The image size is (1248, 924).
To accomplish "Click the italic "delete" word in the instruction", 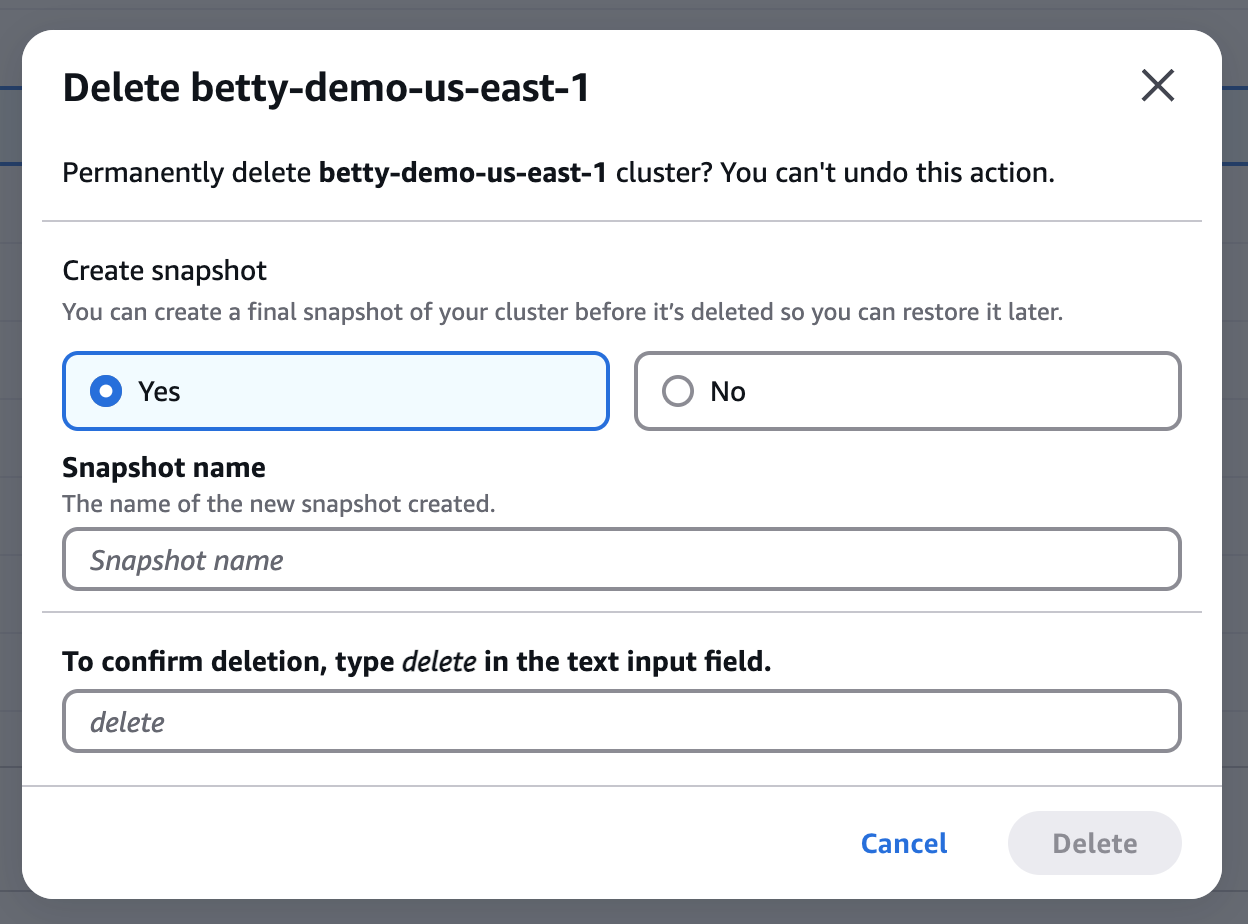I will (x=438, y=662).
